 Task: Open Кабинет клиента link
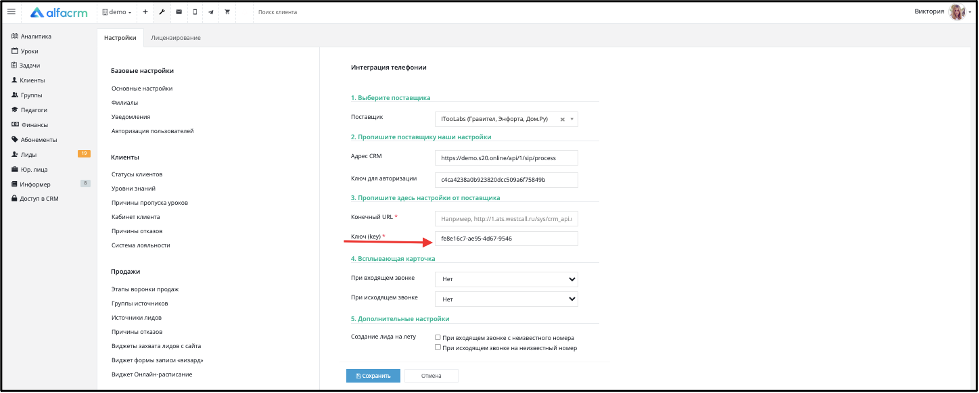click(136, 217)
